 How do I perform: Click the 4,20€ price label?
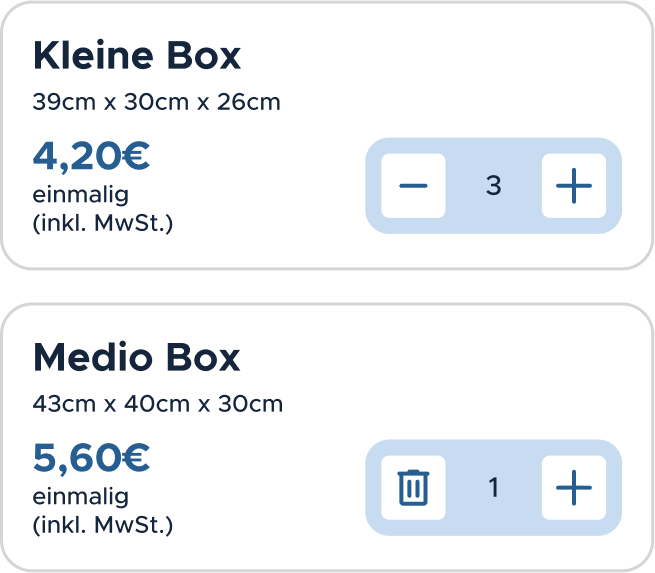91,156
